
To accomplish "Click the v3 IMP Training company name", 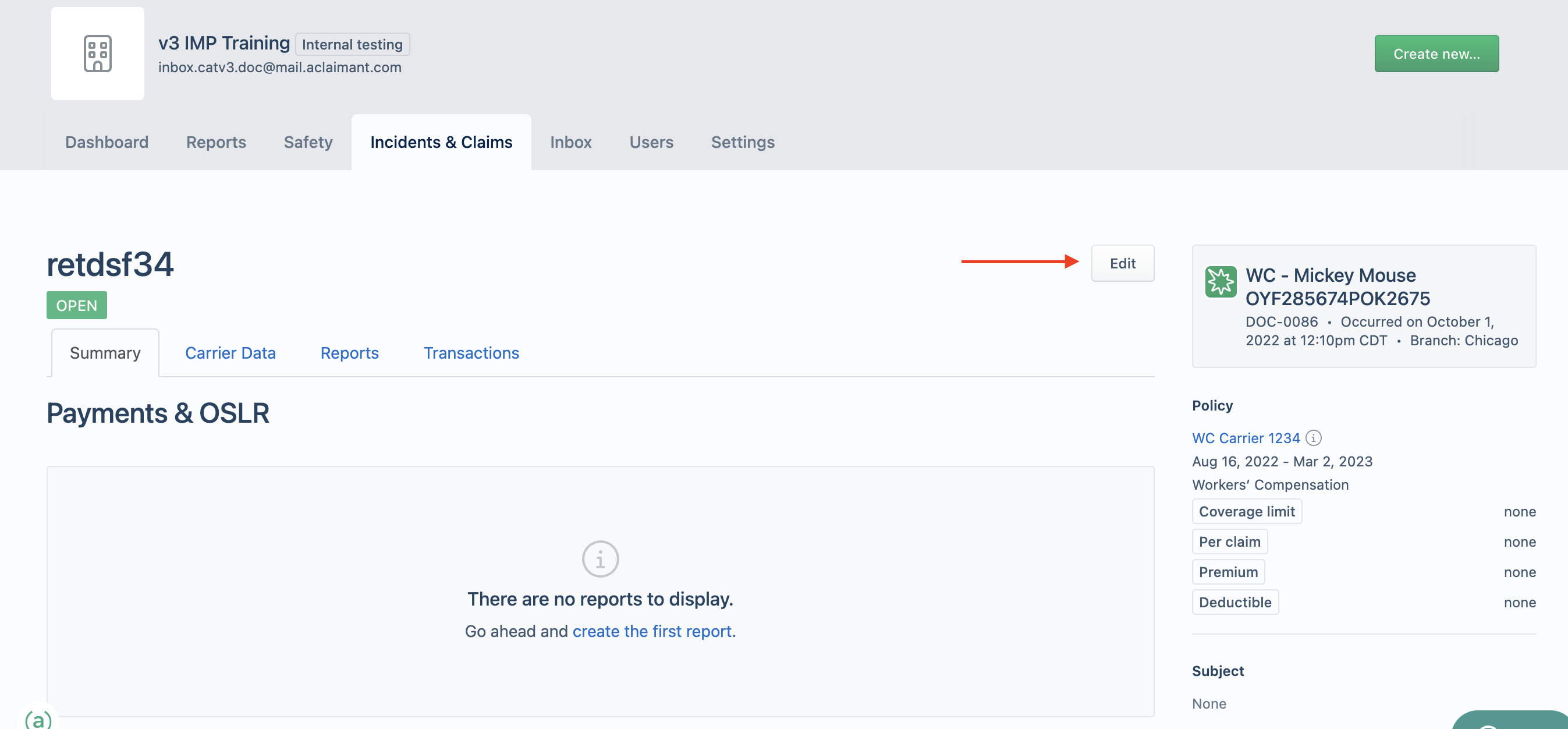I will pos(224,43).
